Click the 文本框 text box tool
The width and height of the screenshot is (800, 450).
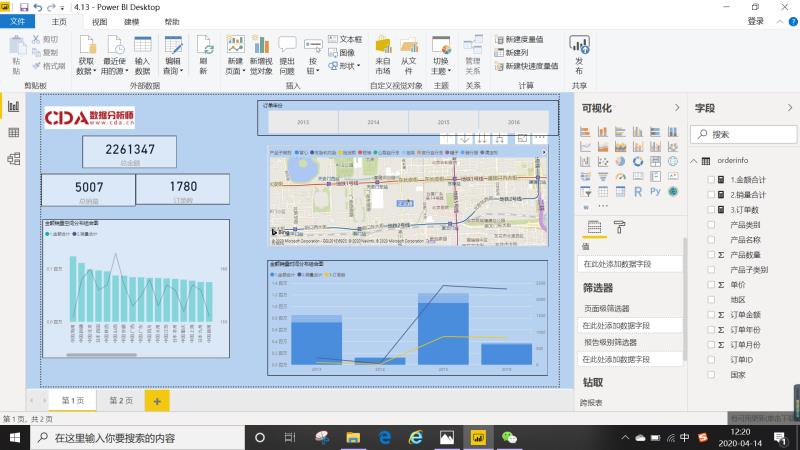(x=344, y=39)
